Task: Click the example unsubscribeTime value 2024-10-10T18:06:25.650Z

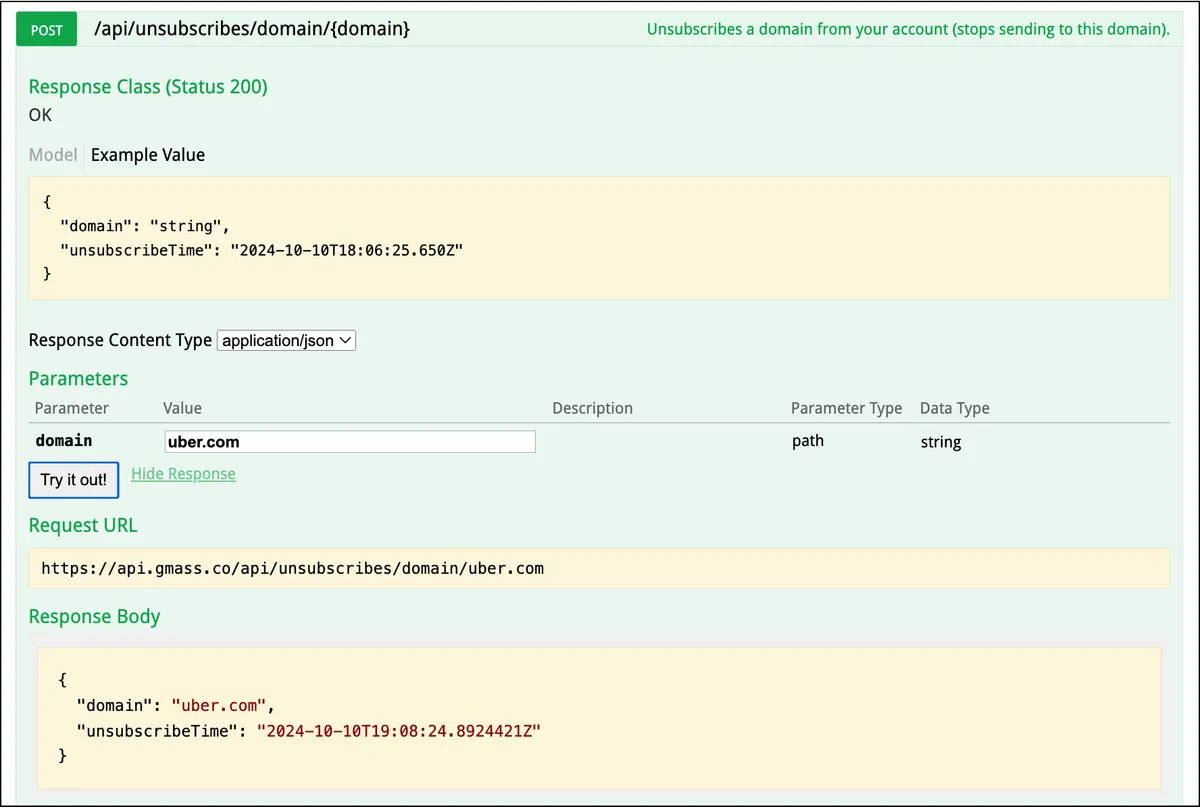Action: pos(346,249)
